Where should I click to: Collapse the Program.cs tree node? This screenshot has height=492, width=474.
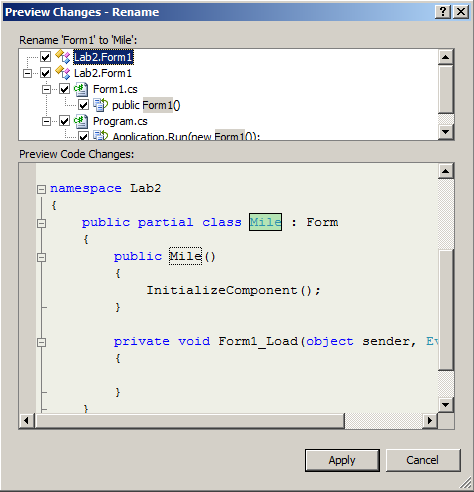46,121
